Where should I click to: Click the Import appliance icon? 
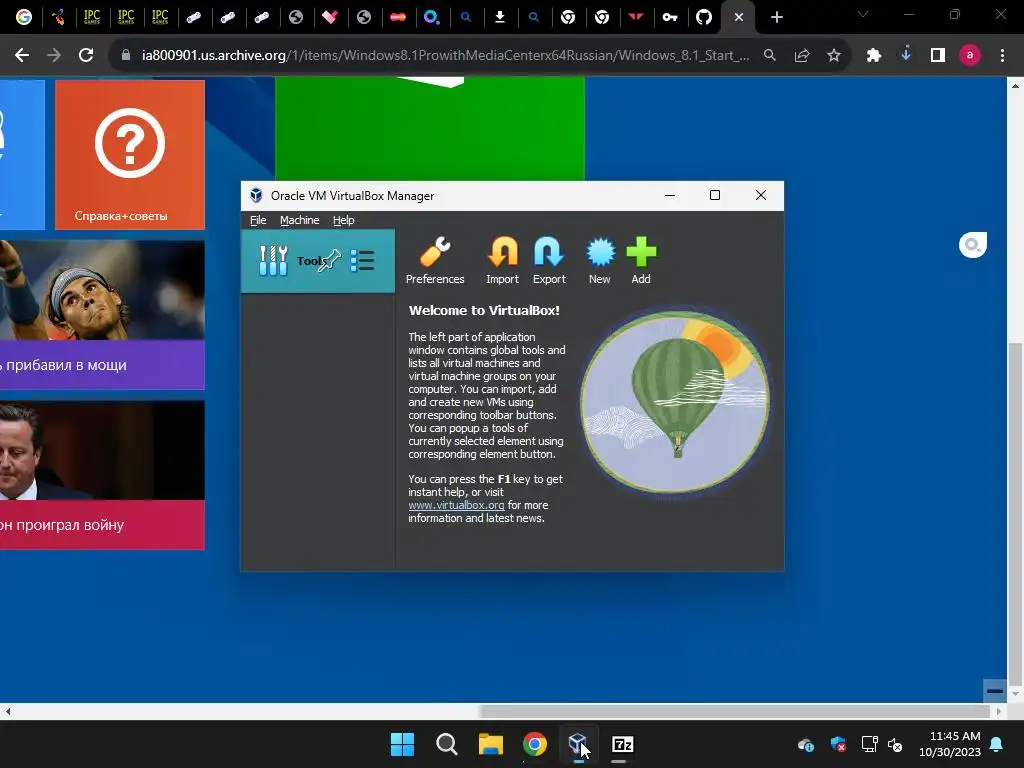502,261
